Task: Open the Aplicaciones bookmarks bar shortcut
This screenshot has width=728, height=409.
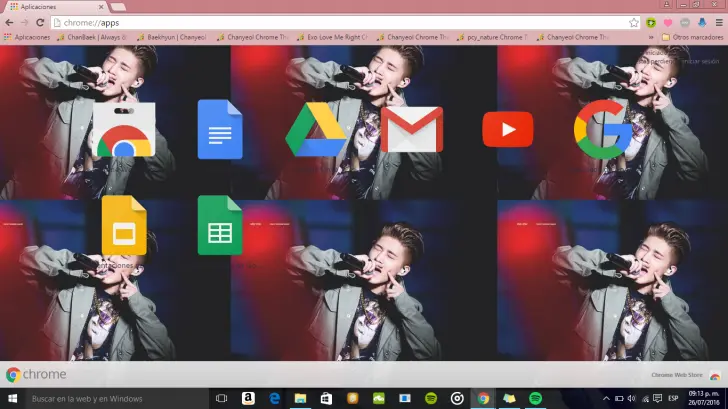Action: point(28,37)
